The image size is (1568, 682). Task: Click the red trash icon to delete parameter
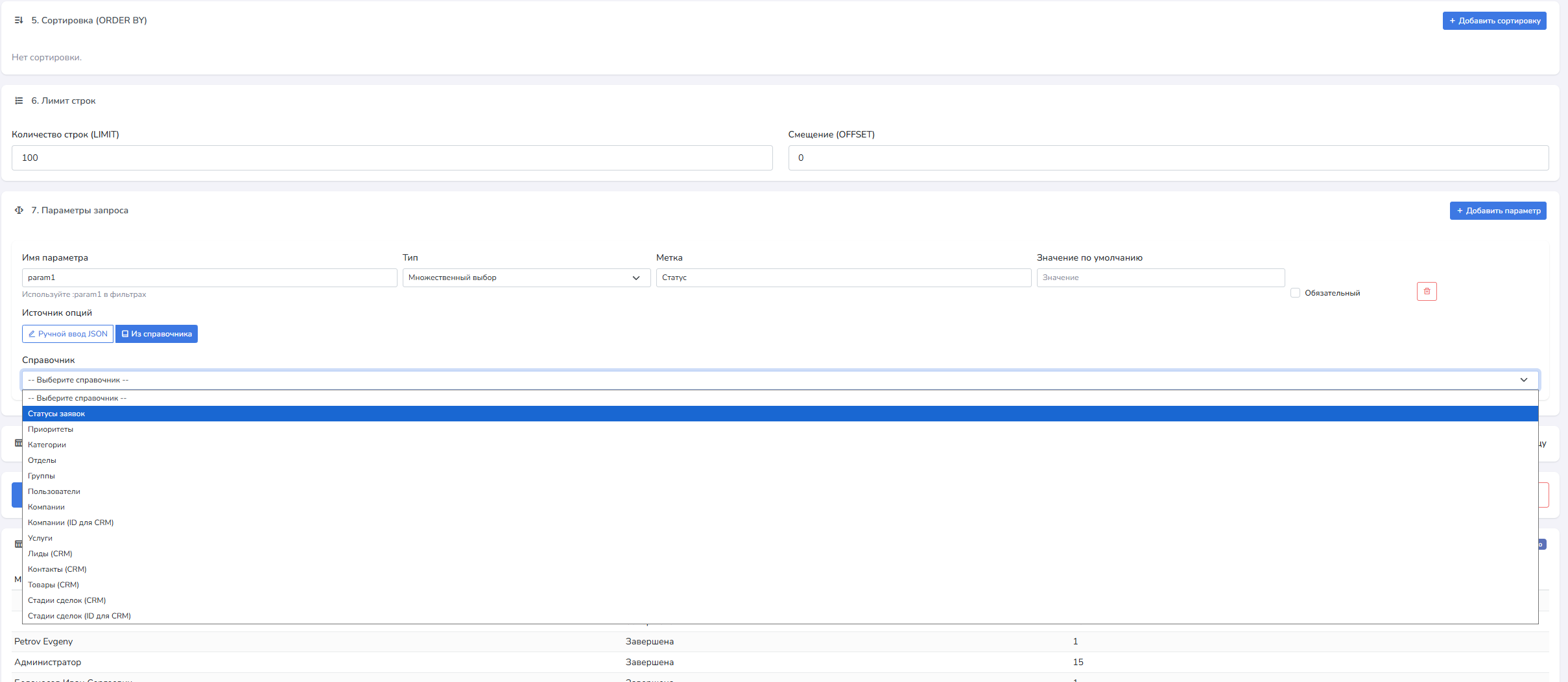pos(1426,292)
